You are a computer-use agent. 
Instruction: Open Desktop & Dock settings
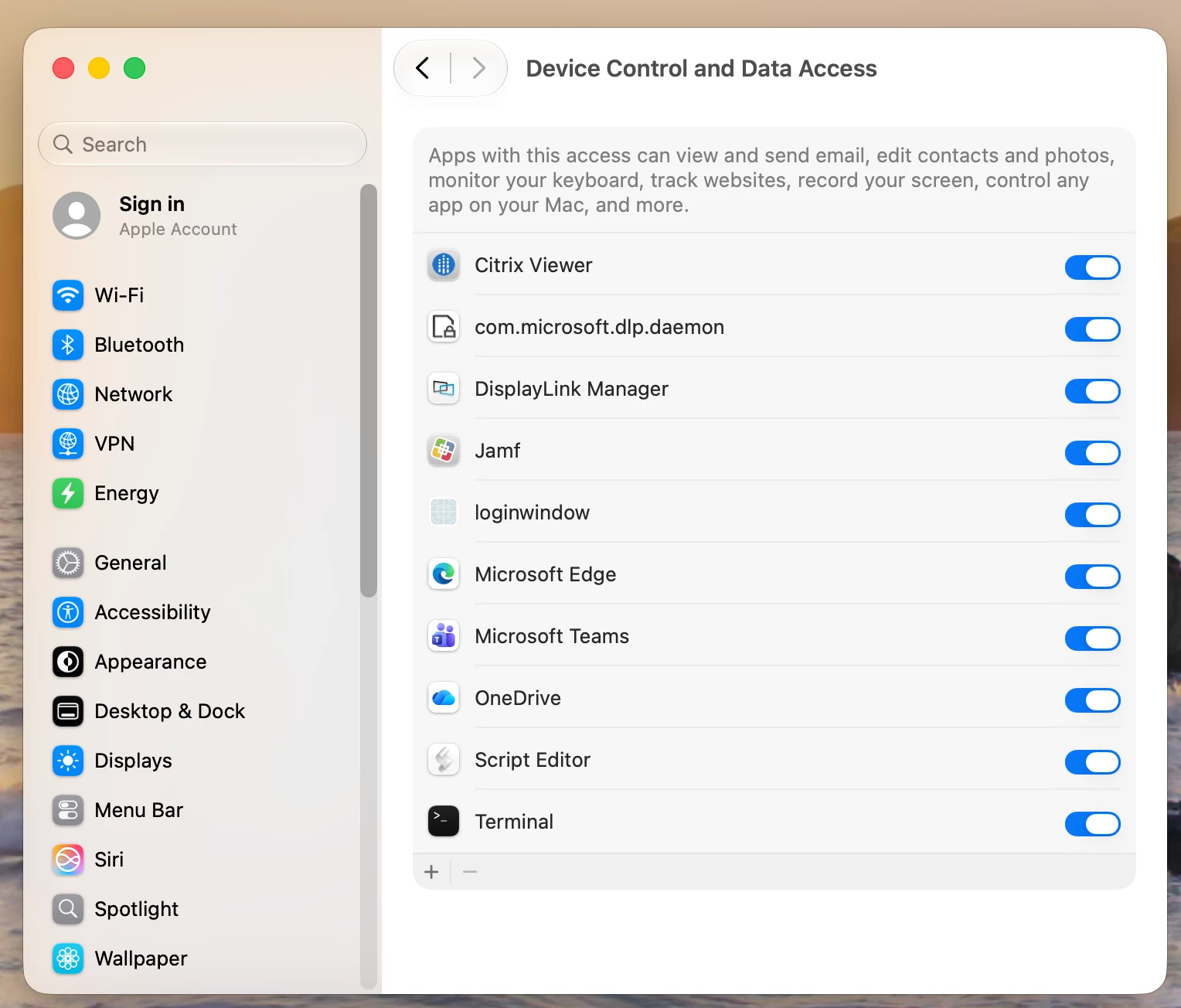[202, 711]
